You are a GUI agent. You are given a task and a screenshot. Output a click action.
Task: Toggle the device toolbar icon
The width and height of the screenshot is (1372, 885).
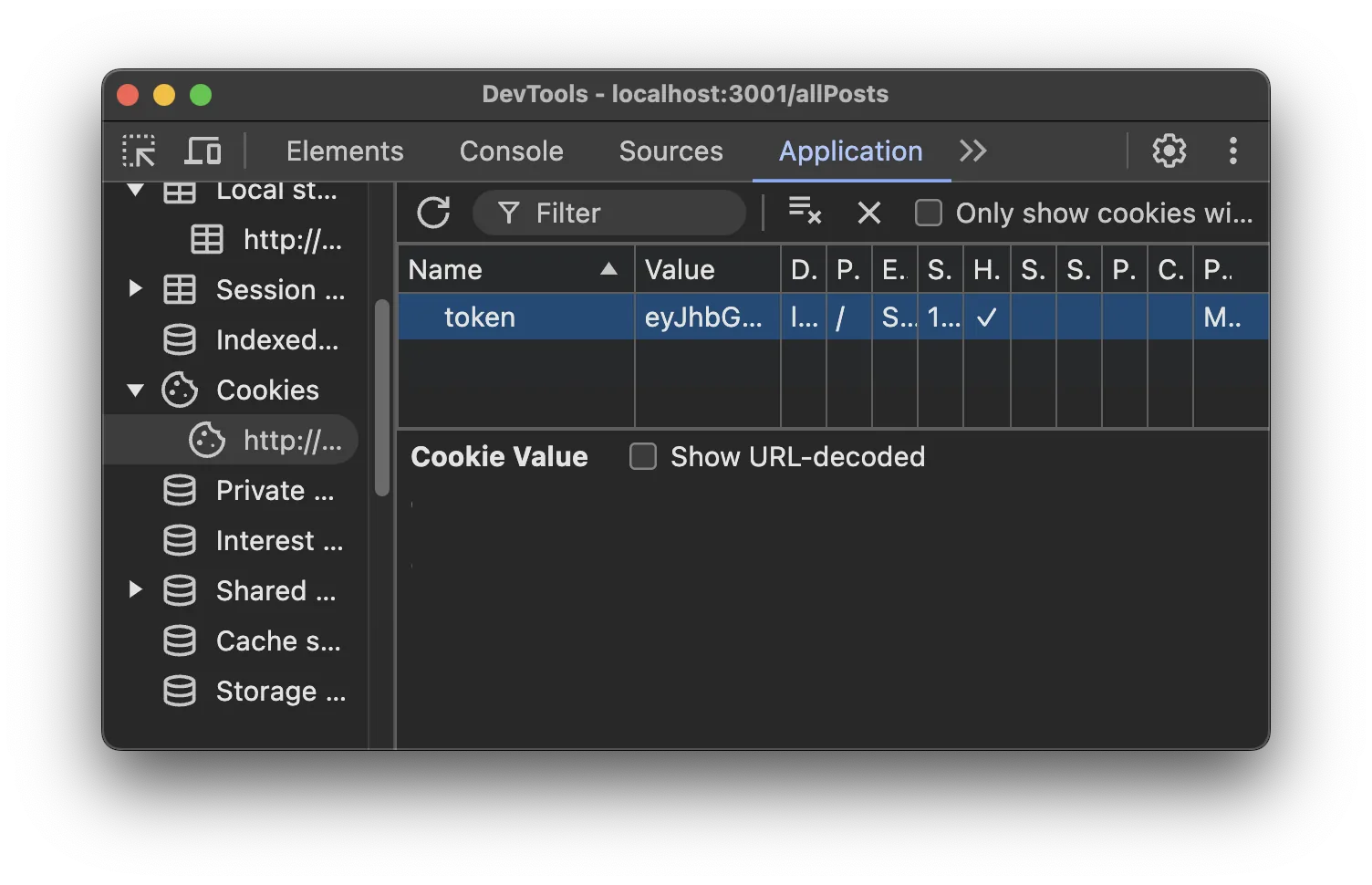(203, 151)
